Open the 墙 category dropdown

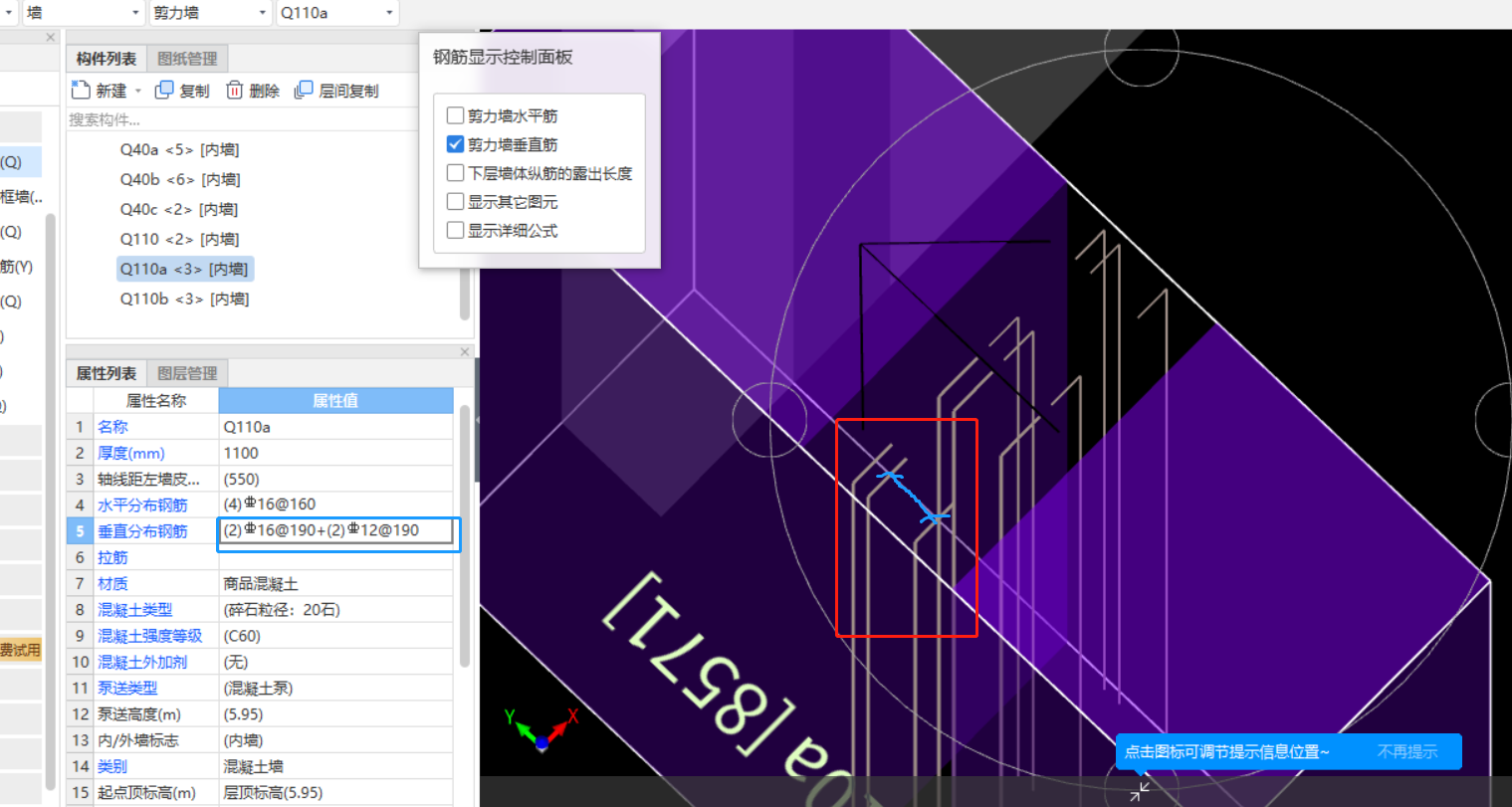point(83,13)
